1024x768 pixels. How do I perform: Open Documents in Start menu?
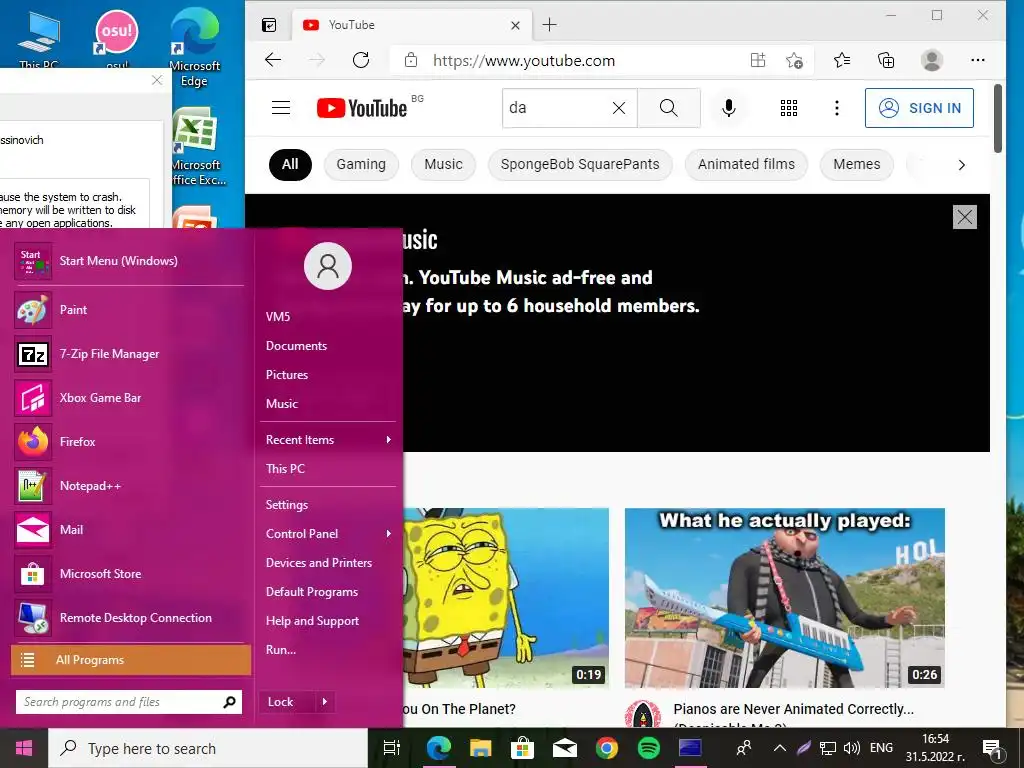tap(296, 345)
